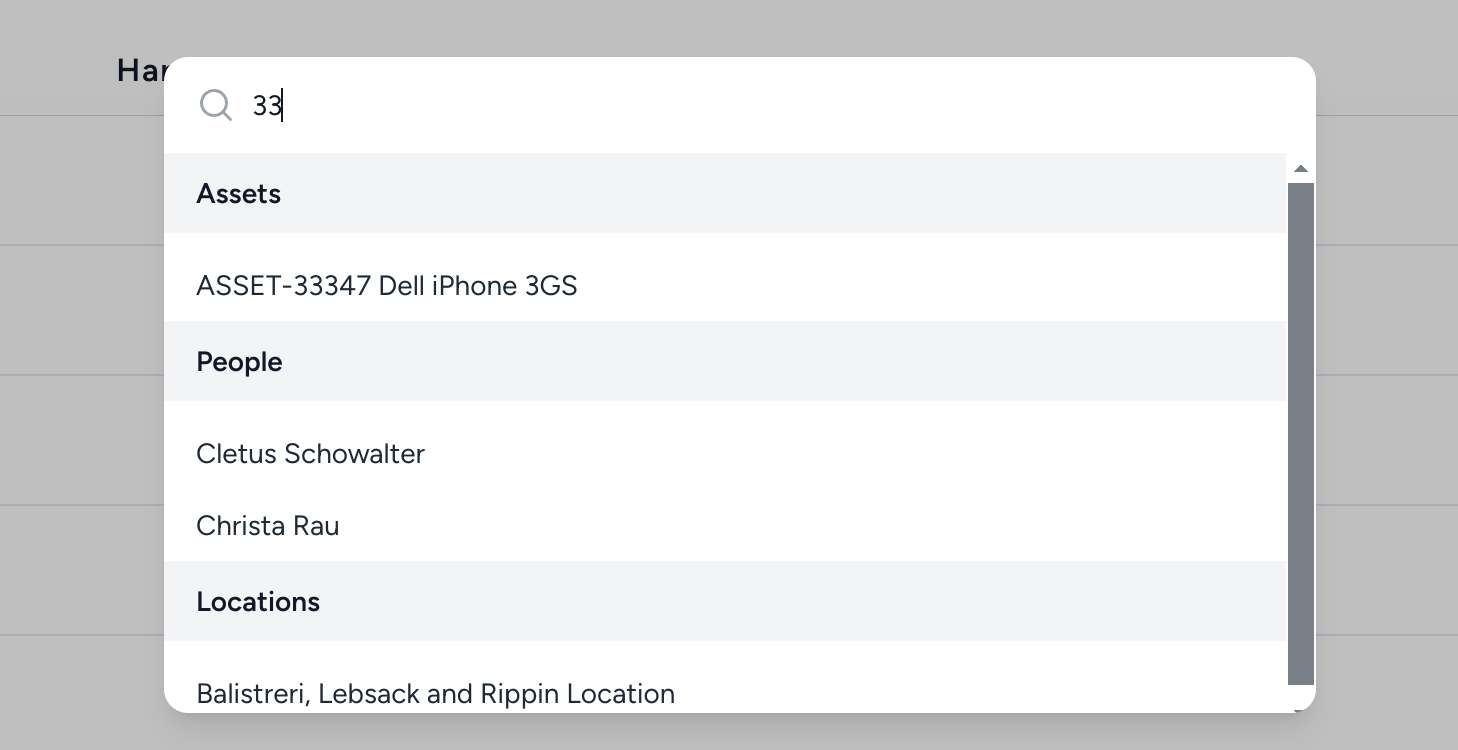Image resolution: width=1458 pixels, height=750 pixels.
Task: Dismiss search by clicking the dimmed backdrop
Action: tap(80, 400)
